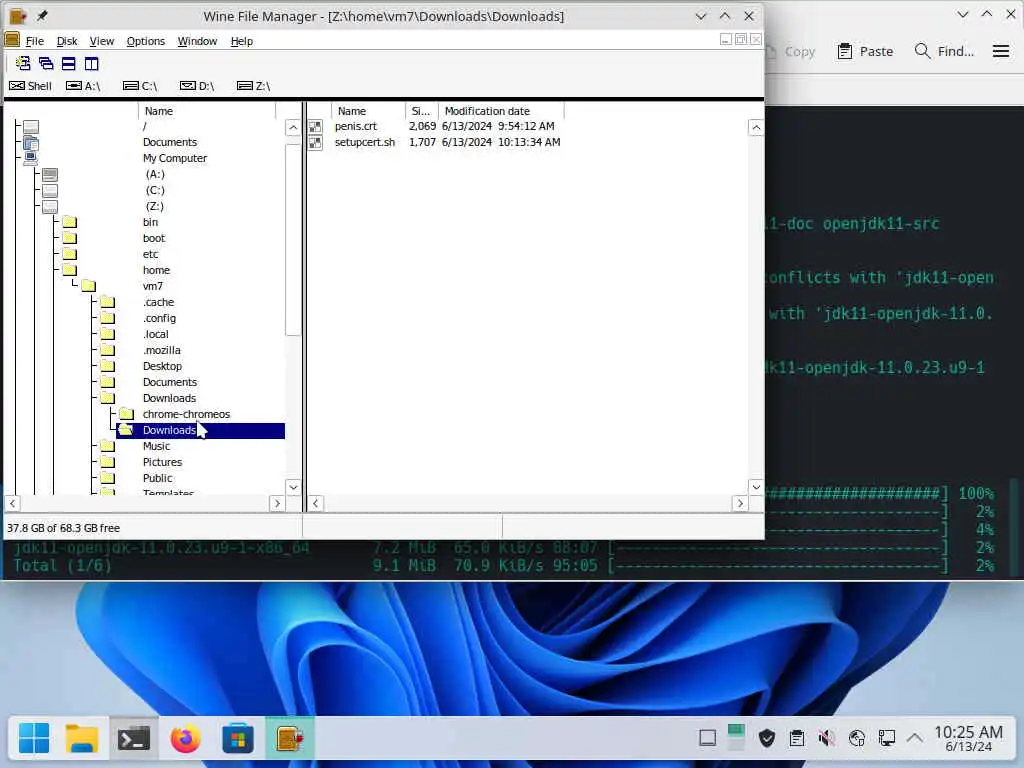The width and height of the screenshot is (1024, 768).
Task: Select the (C:) drive tree item
Action: click(155, 190)
